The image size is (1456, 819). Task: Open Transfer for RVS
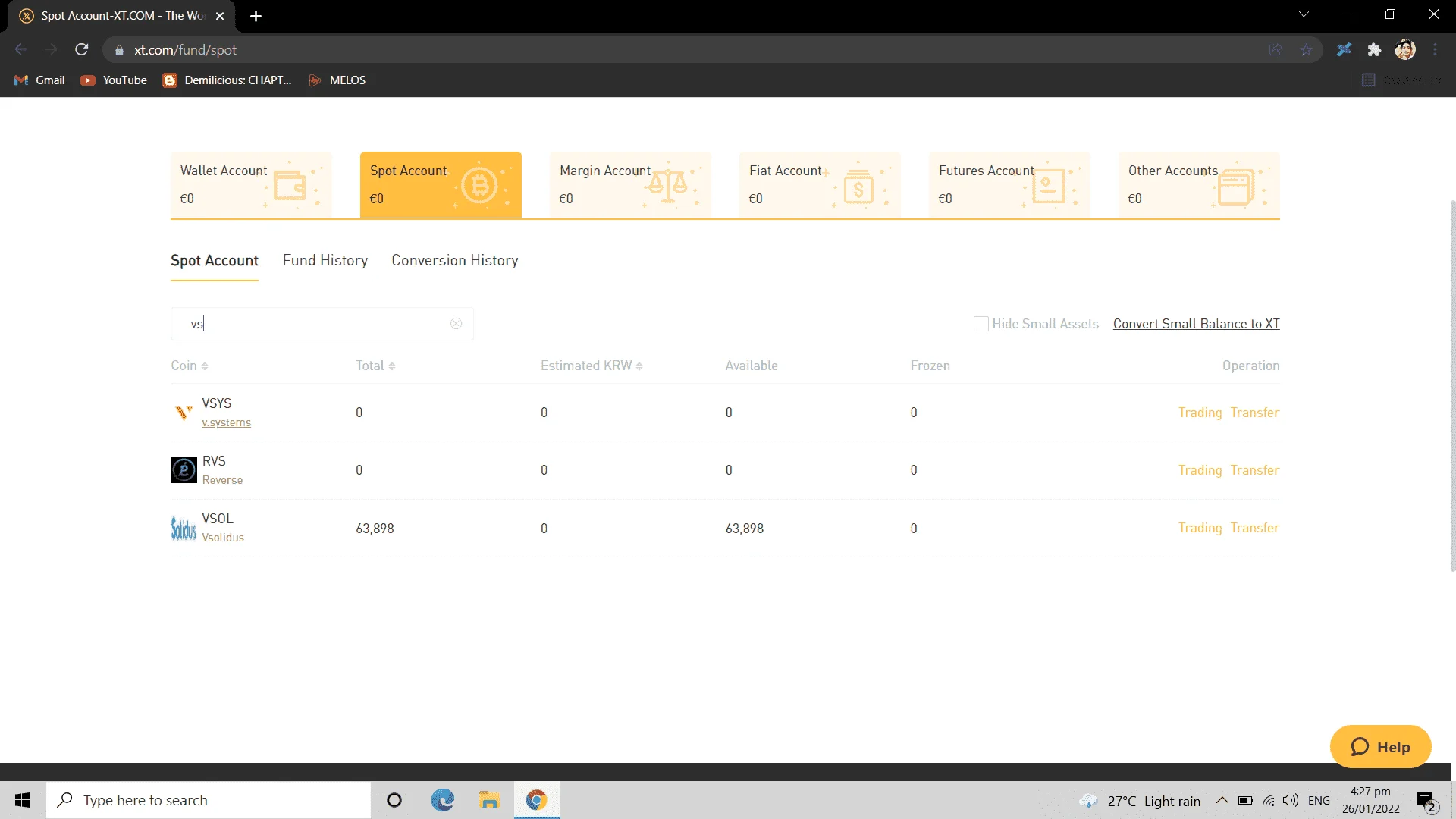pyautogui.click(x=1255, y=470)
